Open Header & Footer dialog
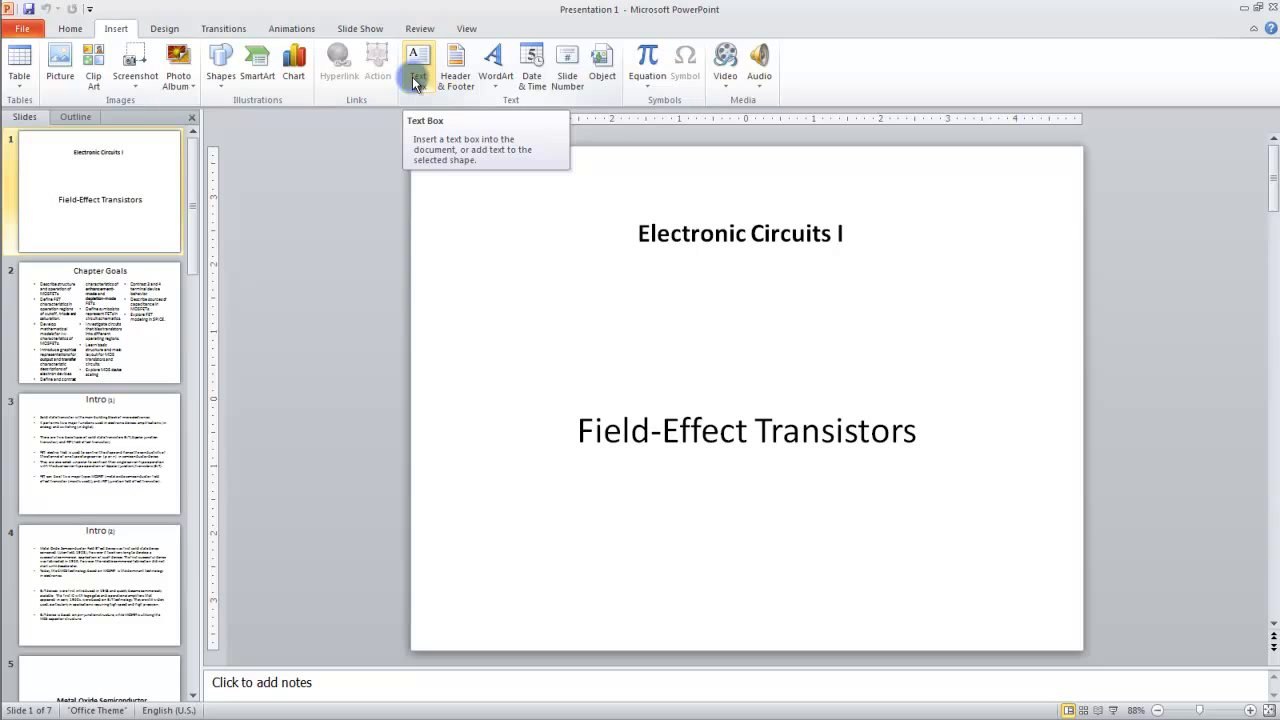Screen dimensions: 1280x720 pyautogui.click(x=455, y=67)
